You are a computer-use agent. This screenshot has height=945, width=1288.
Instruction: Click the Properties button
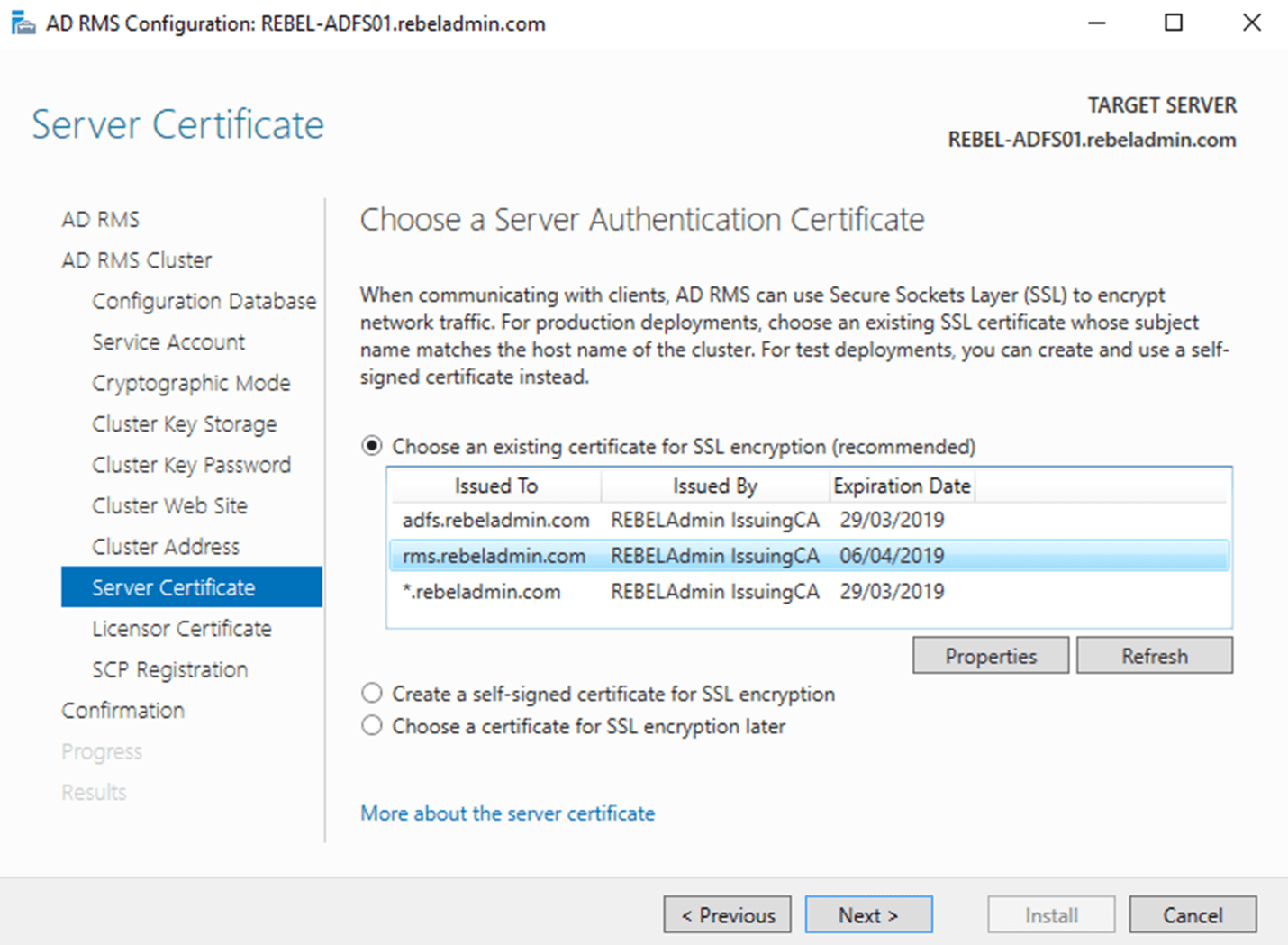pyautogui.click(x=990, y=655)
